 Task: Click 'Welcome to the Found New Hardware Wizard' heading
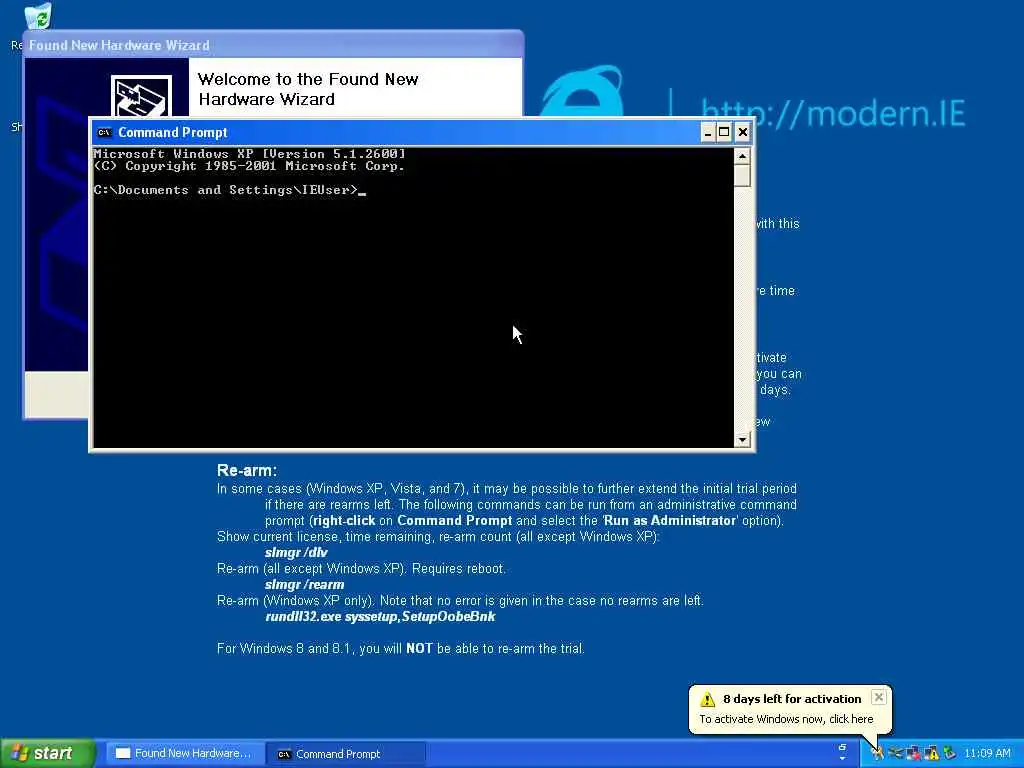pyautogui.click(x=308, y=89)
